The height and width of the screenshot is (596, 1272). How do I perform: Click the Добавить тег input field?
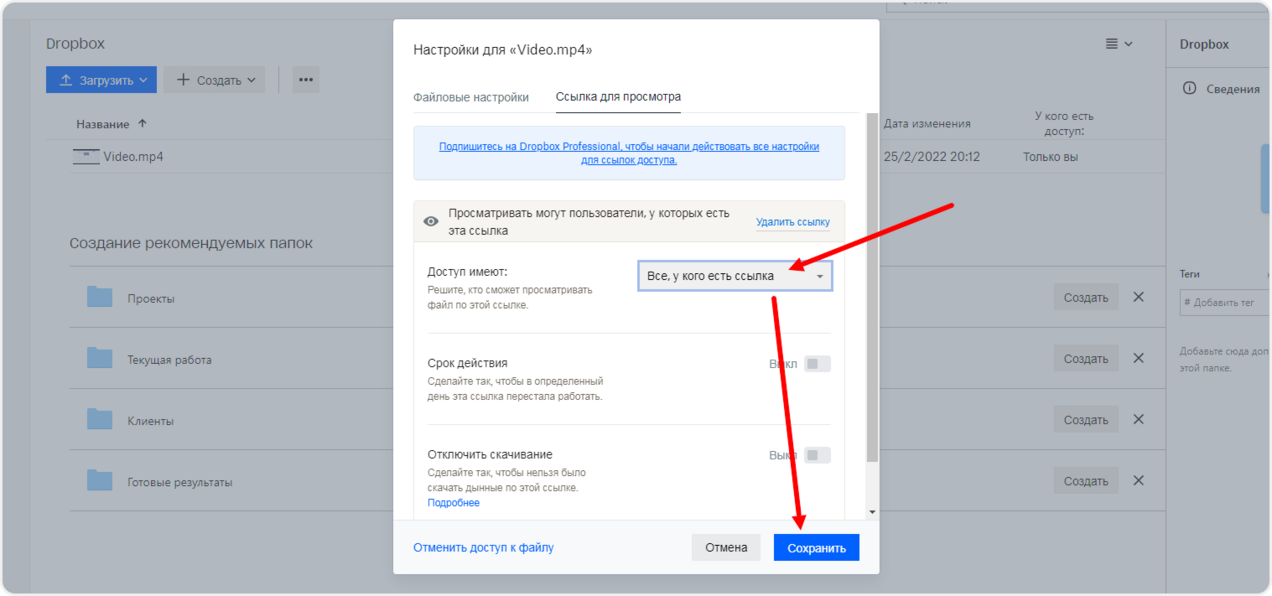pos(1225,302)
